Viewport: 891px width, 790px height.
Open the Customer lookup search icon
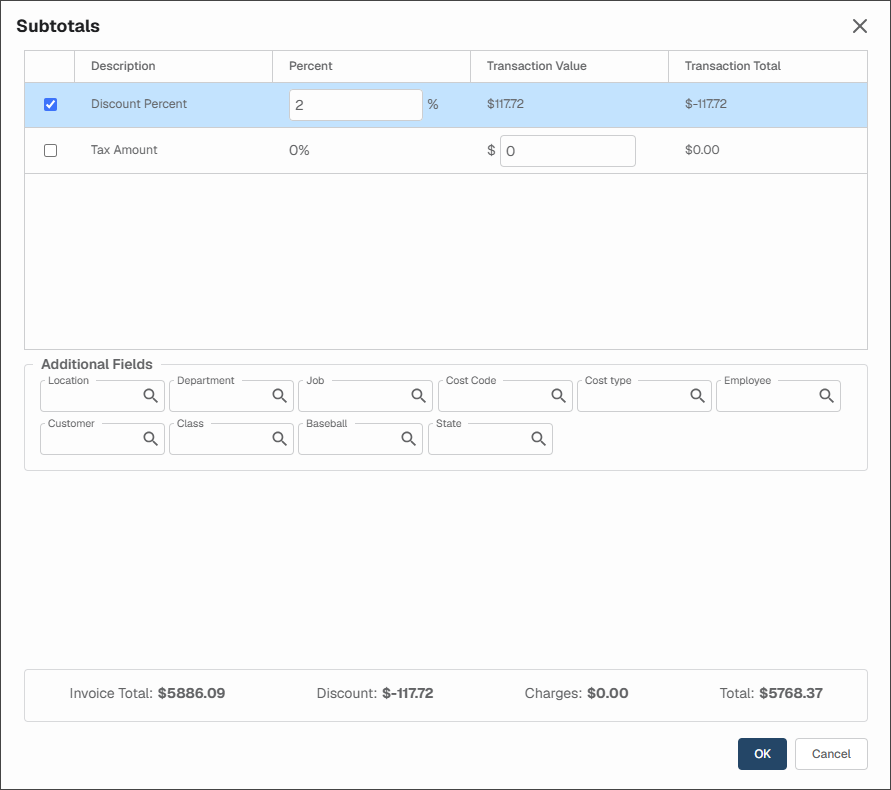click(x=150, y=438)
